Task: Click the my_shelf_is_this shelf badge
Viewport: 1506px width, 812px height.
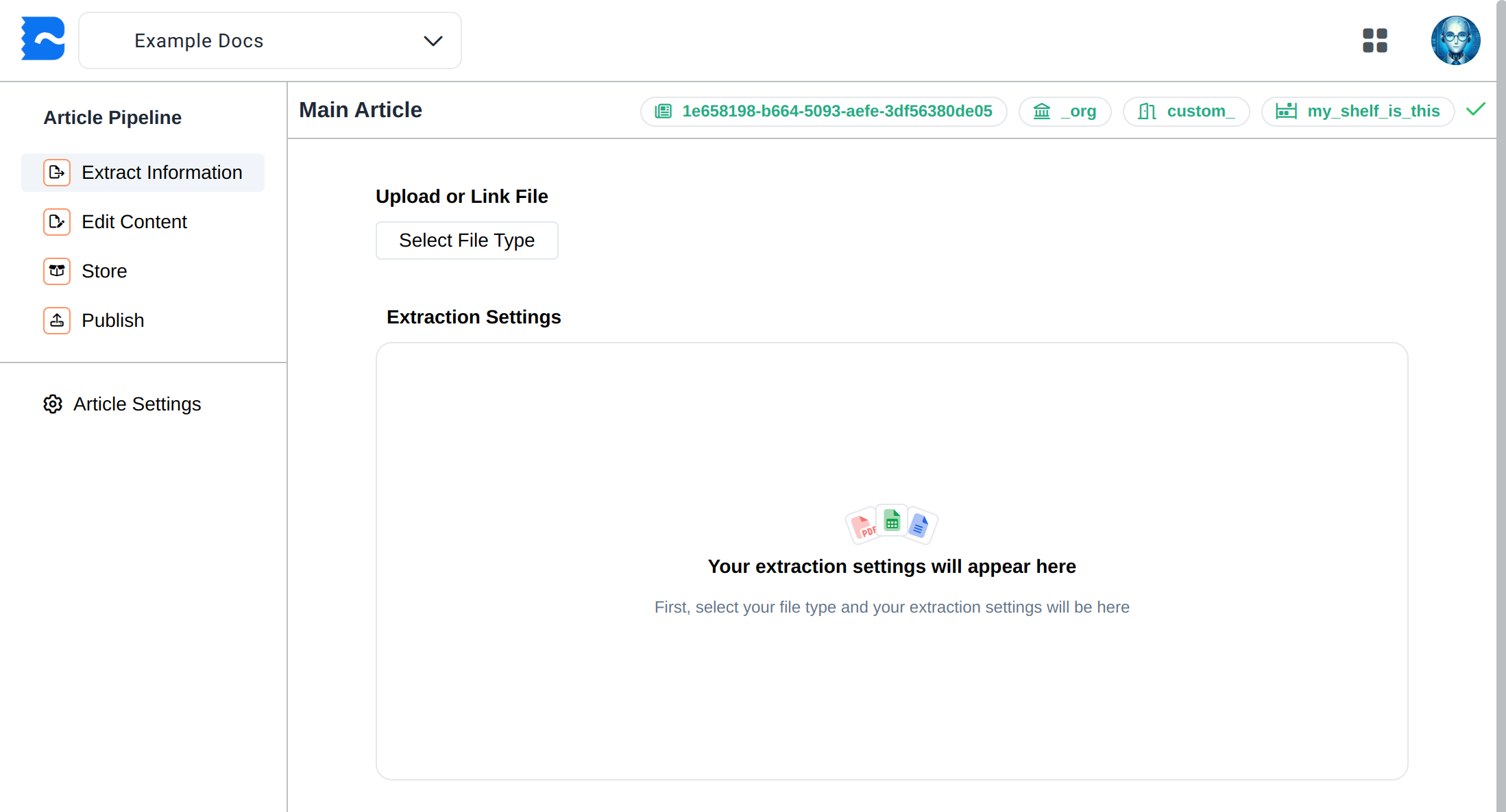Action: click(1357, 111)
